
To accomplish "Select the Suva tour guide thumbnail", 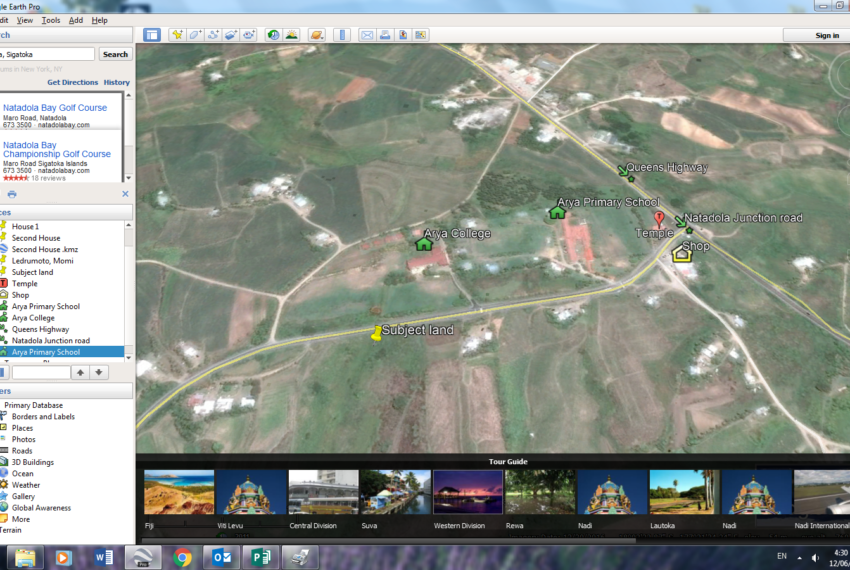I will pyautogui.click(x=395, y=492).
